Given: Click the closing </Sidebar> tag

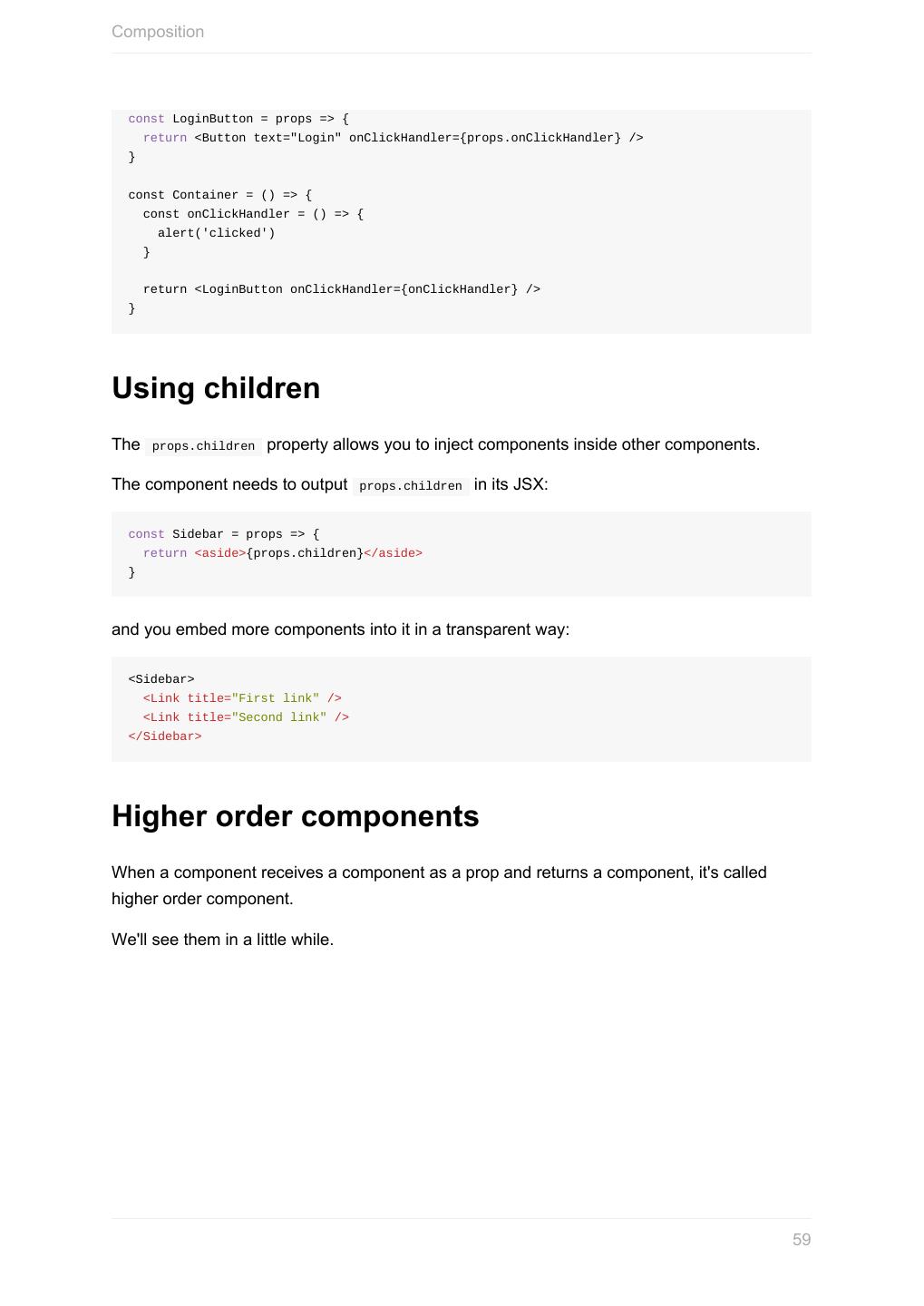Looking at the screenshot, I should (165, 736).
